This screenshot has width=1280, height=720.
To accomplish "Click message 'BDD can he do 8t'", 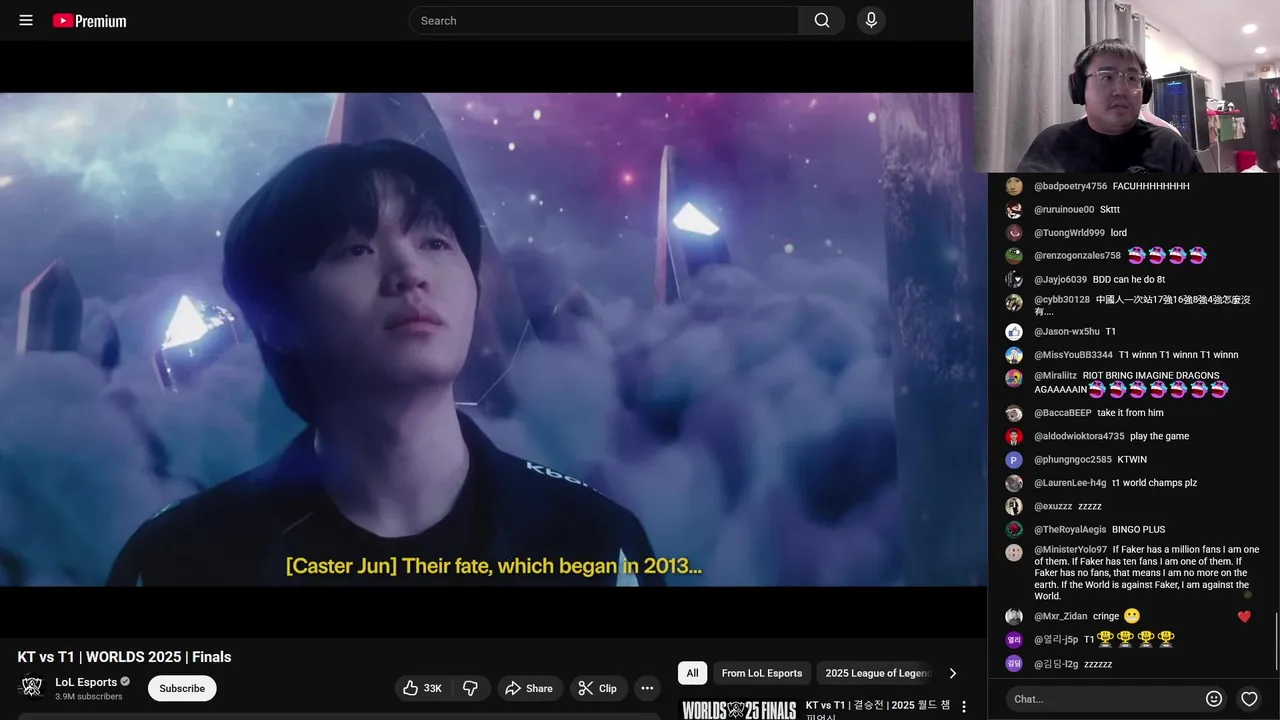I will tap(1129, 280).
